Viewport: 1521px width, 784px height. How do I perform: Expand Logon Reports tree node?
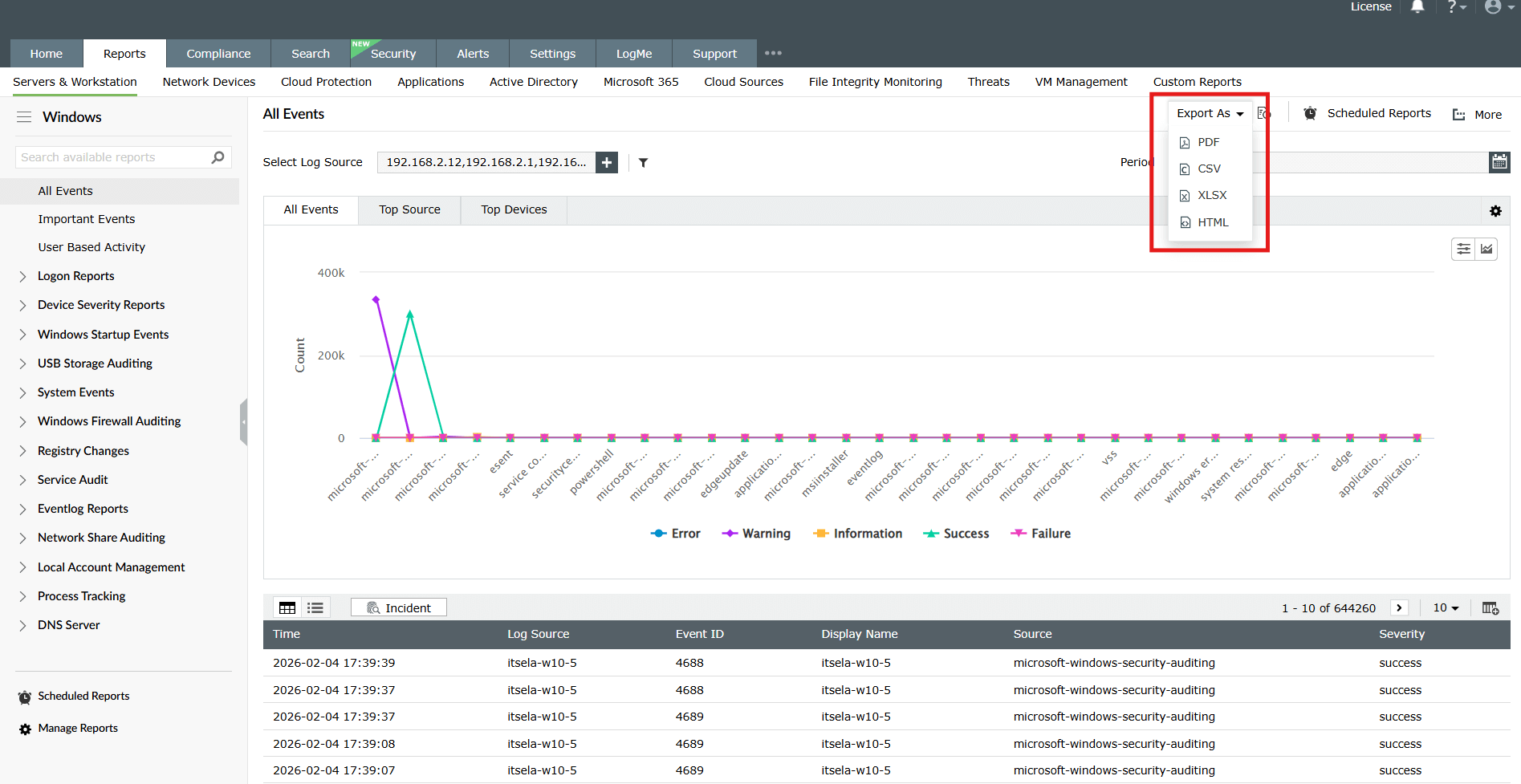point(22,276)
